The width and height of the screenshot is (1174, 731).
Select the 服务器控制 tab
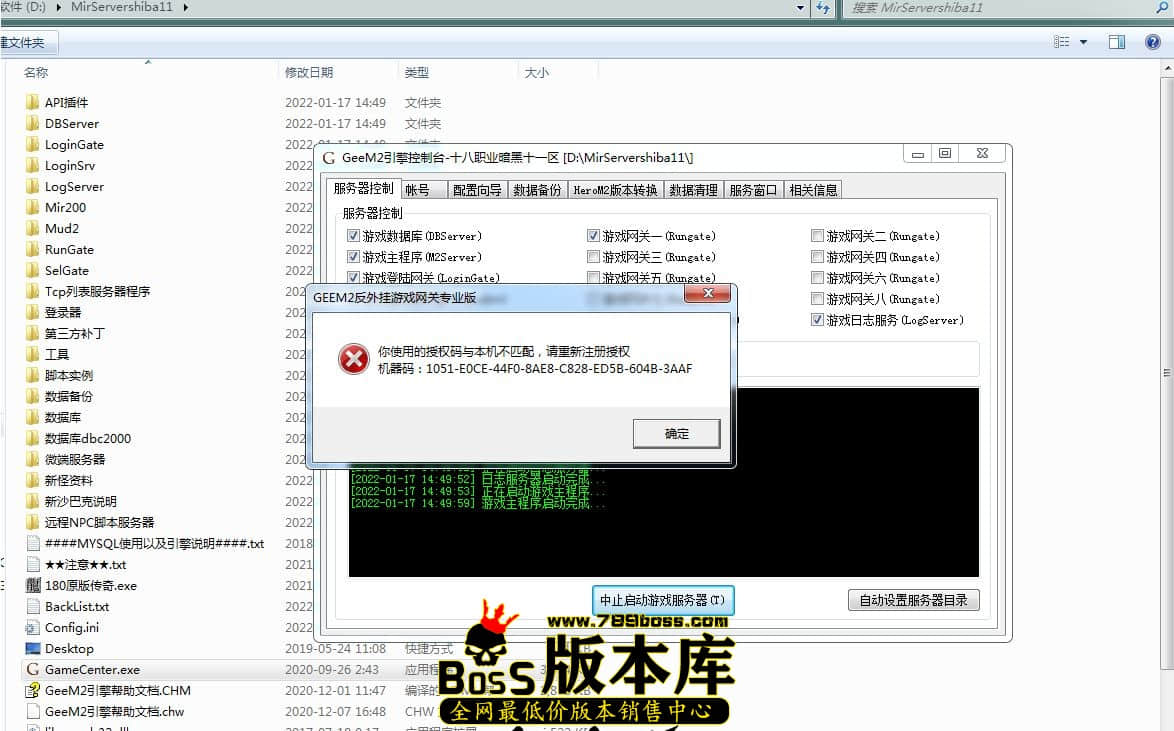point(364,188)
